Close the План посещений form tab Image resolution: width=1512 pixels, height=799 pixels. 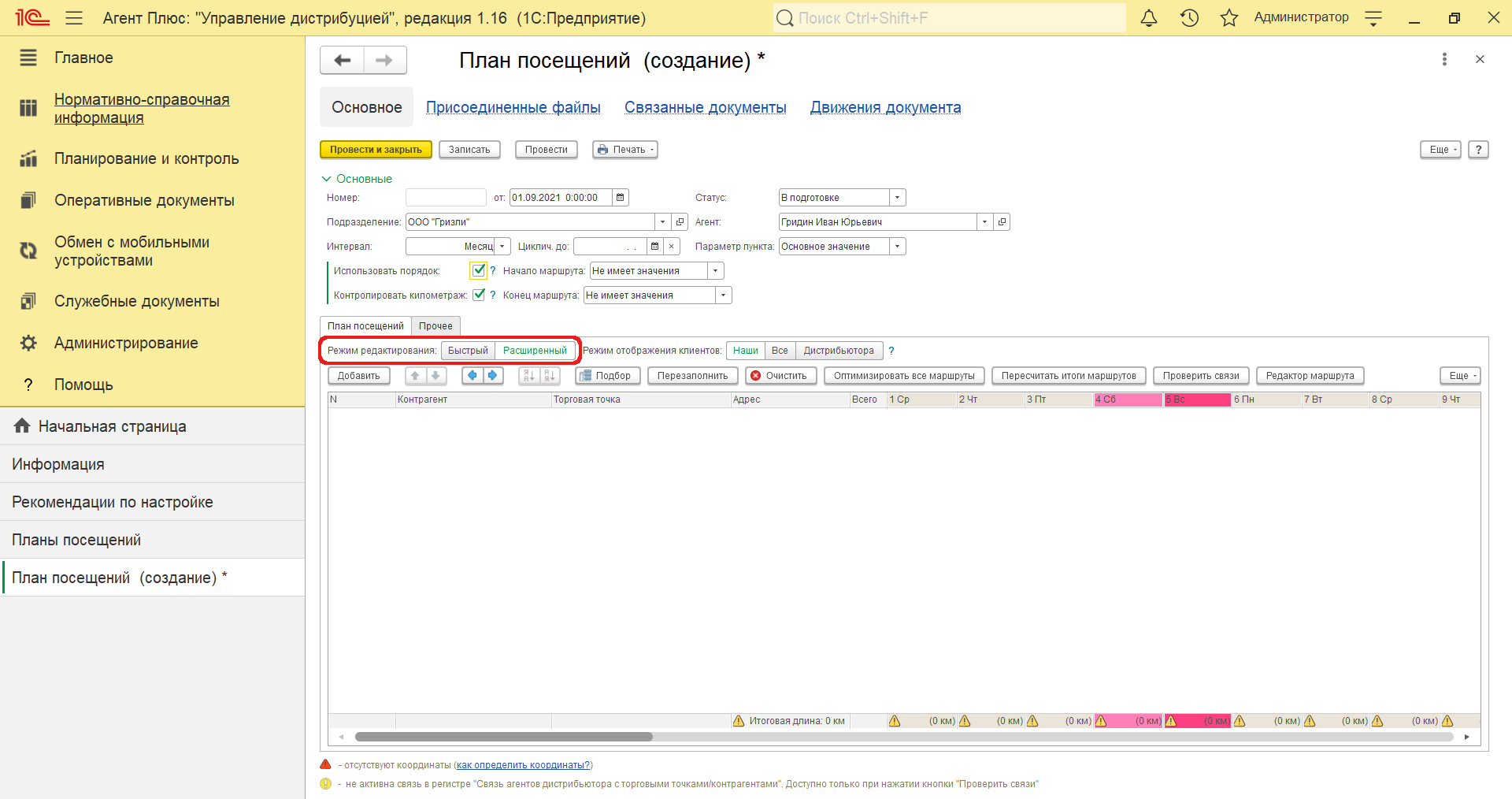(x=1480, y=59)
